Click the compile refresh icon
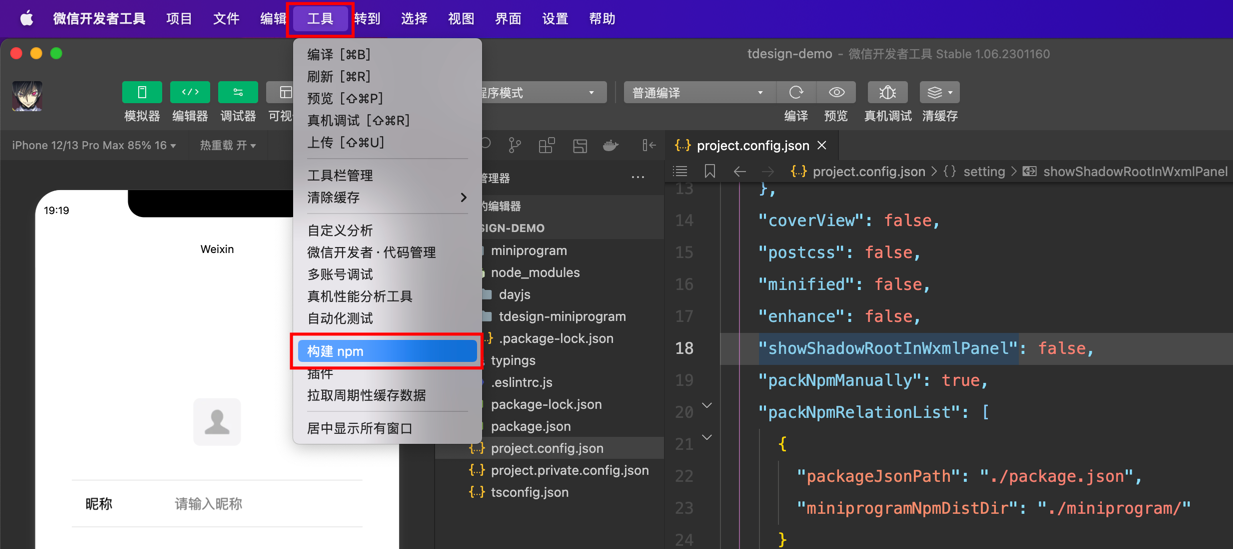 pos(796,93)
